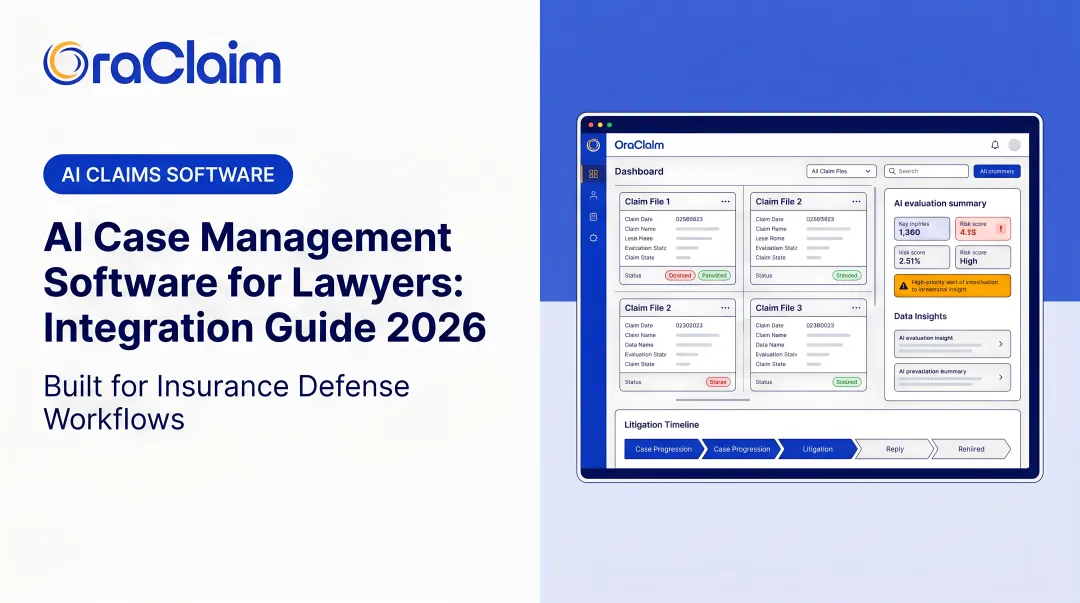Click the horizontal scrollbar under the claim cards
The height and width of the screenshot is (603, 1080).
click(712, 400)
